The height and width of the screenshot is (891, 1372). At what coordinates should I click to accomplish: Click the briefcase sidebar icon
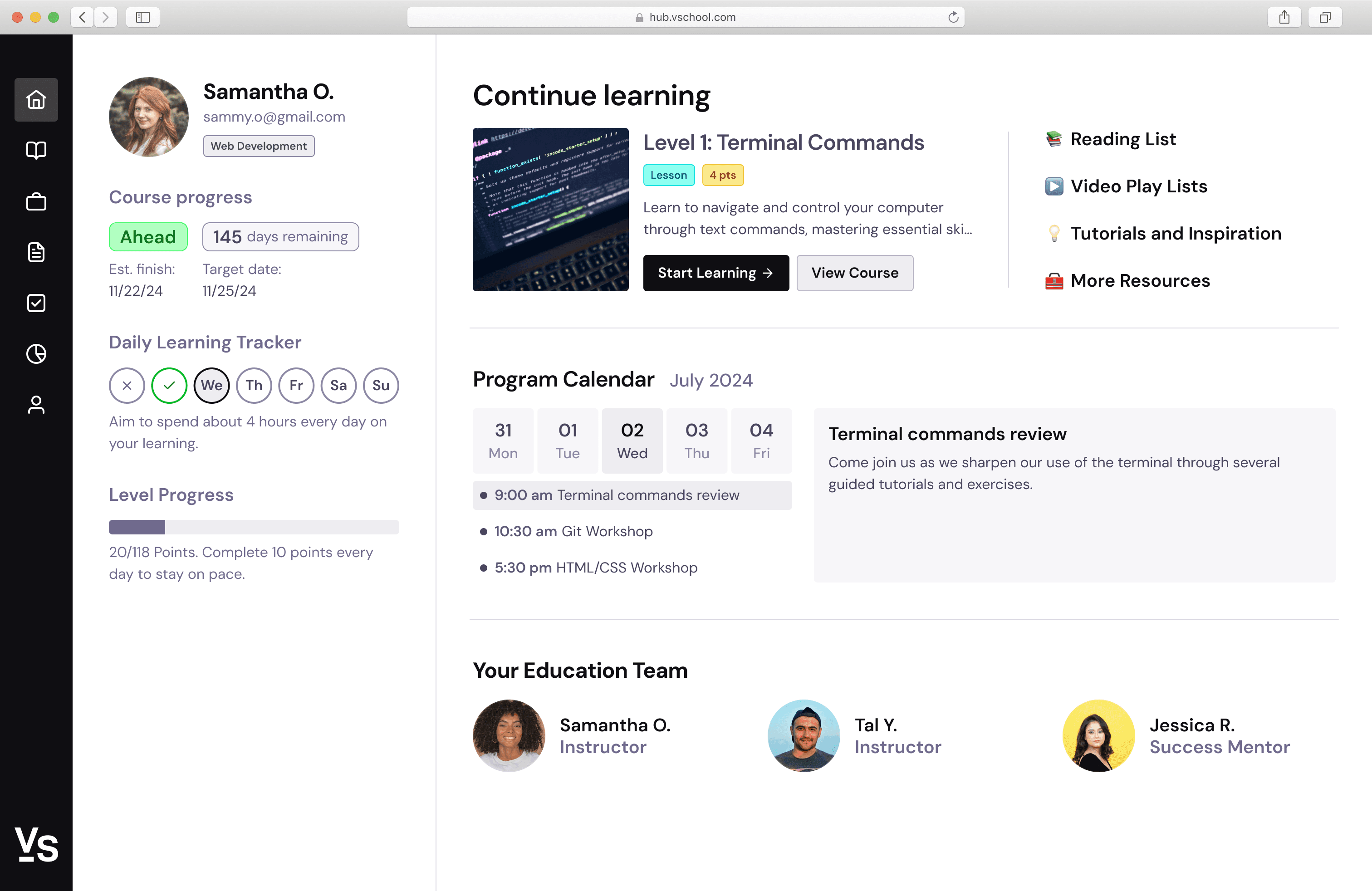click(36, 202)
